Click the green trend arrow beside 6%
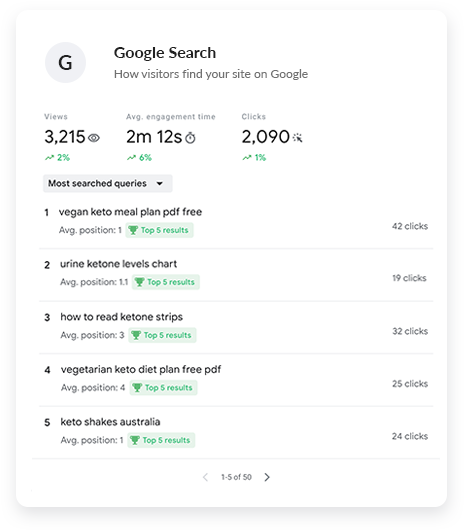The height and width of the screenshot is (532, 466). pos(131,158)
